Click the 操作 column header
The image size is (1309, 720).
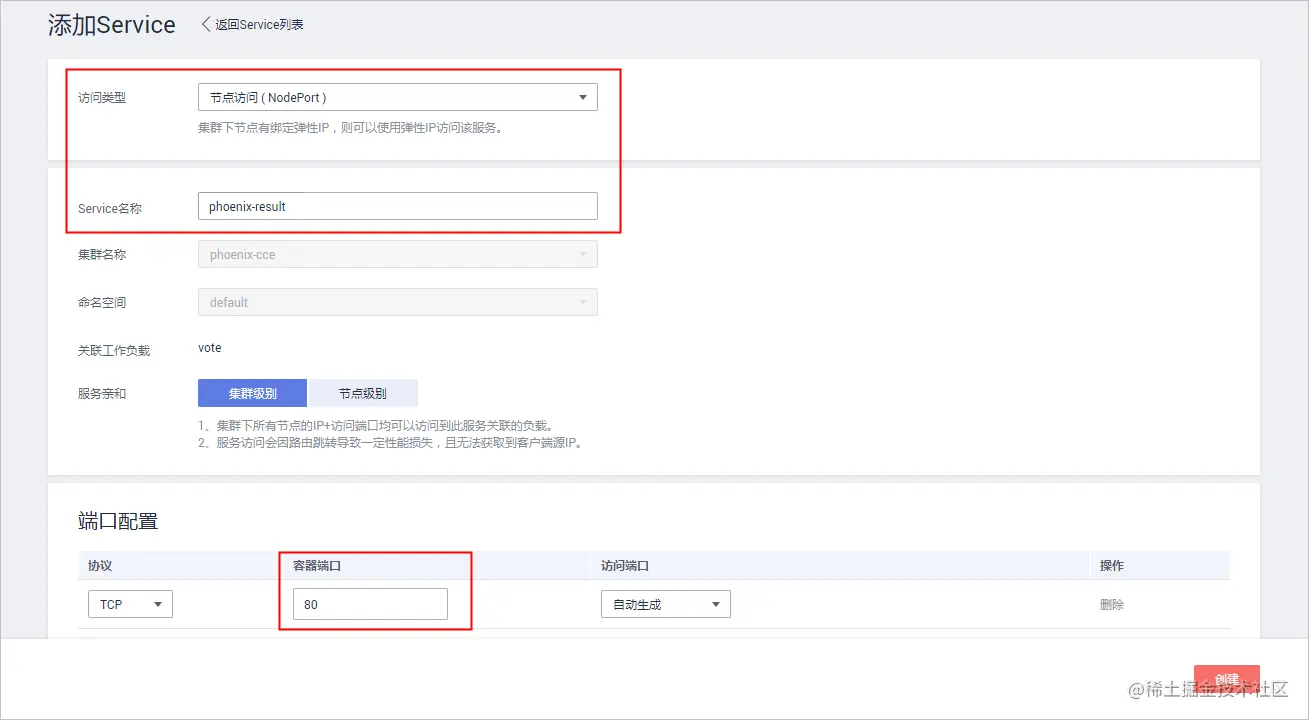tap(1112, 565)
